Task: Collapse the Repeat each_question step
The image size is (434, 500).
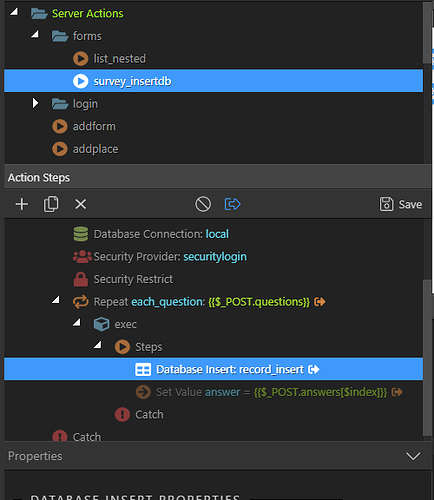Action: (x=56, y=300)
